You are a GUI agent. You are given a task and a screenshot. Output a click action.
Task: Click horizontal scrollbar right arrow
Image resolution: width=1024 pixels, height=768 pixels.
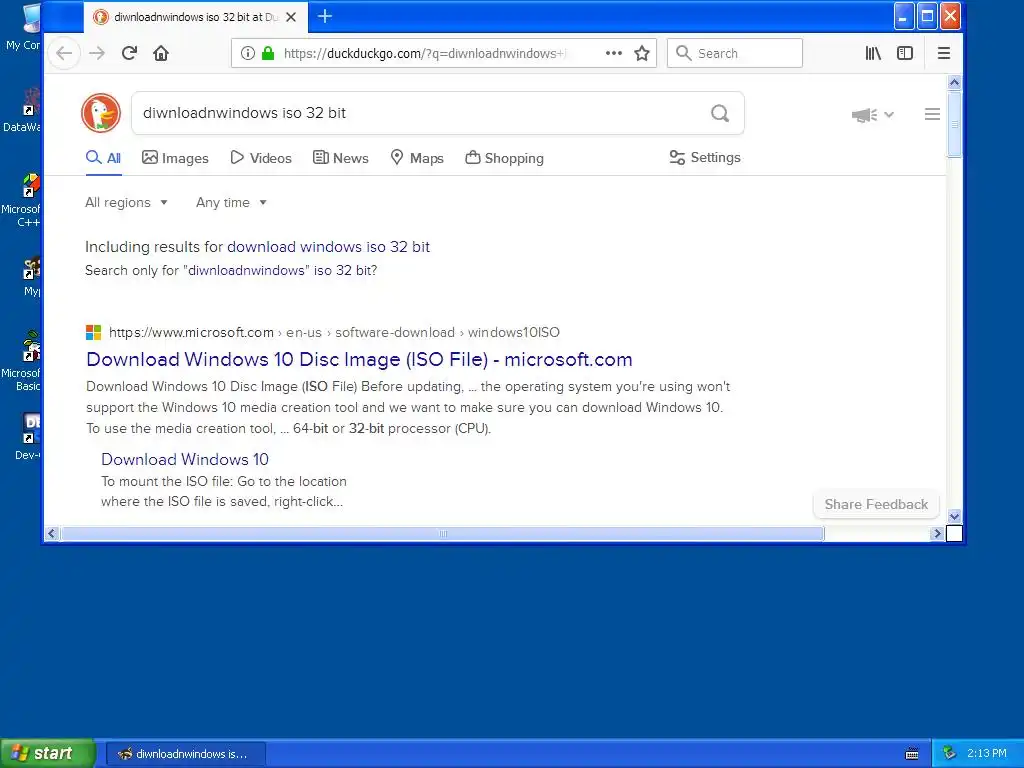[937, 534]
